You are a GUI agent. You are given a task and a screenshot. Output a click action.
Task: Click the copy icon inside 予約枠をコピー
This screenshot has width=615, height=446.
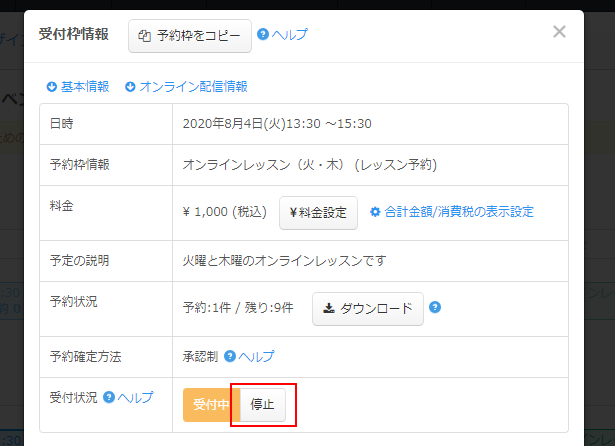pyautogui.click(x=145, y=36)
